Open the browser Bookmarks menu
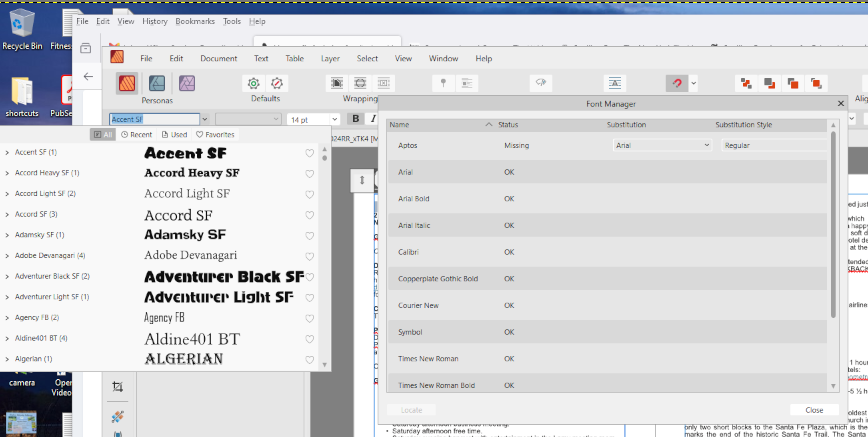The image size is (868, 437). coord(195,21)
